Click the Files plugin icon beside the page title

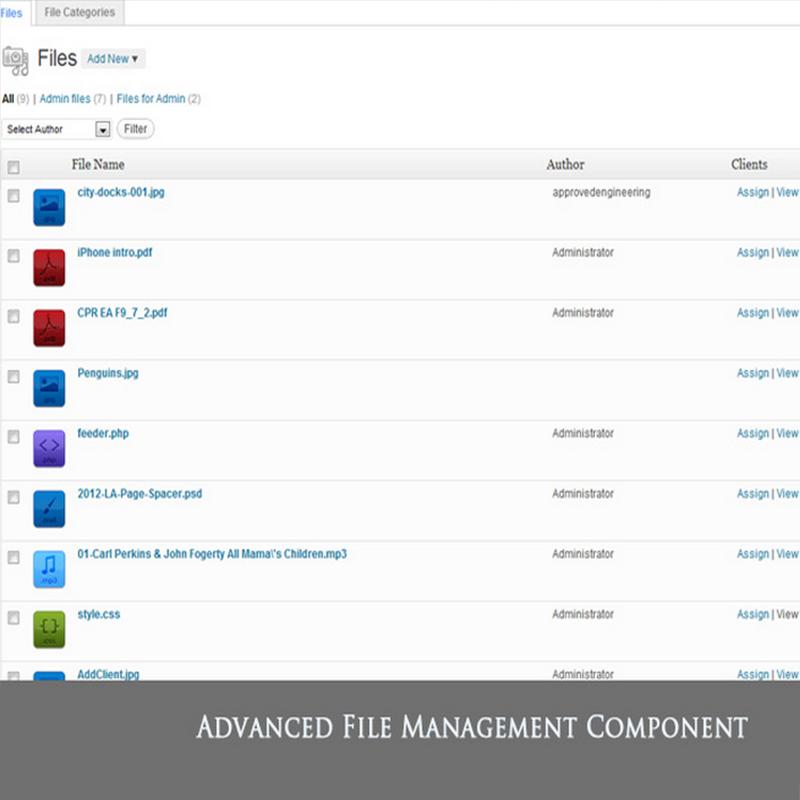point(18,57)
